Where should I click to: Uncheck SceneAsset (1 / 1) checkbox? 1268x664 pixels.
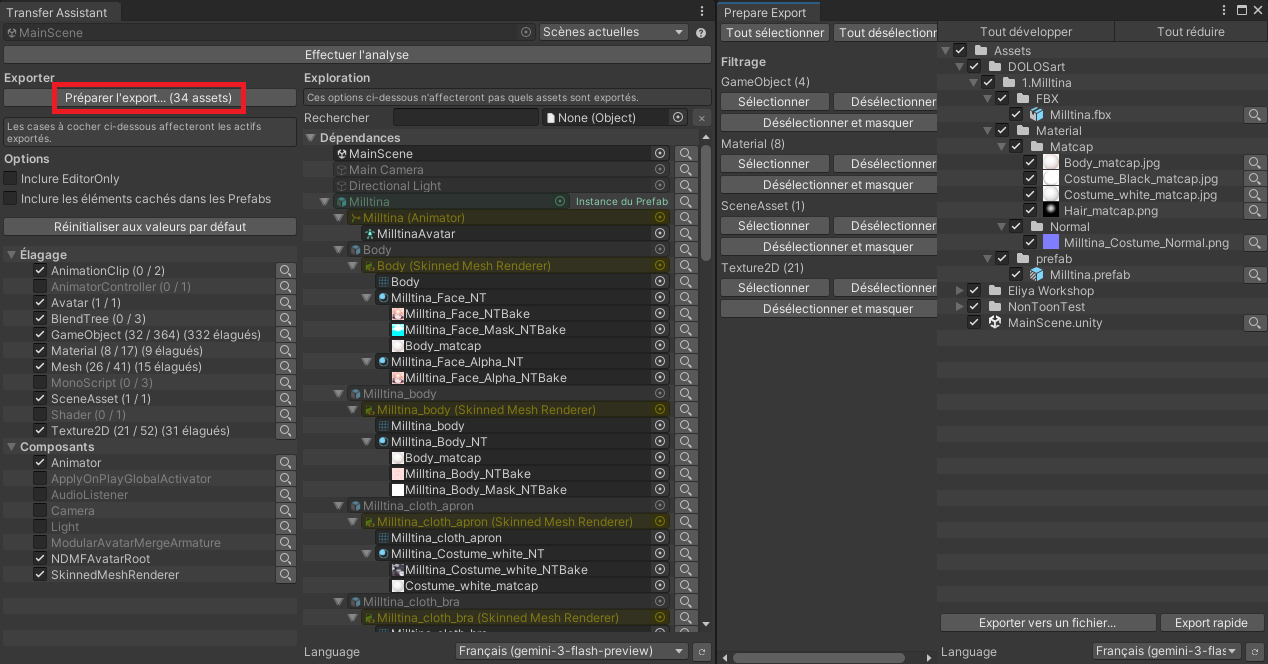(40, 399)
